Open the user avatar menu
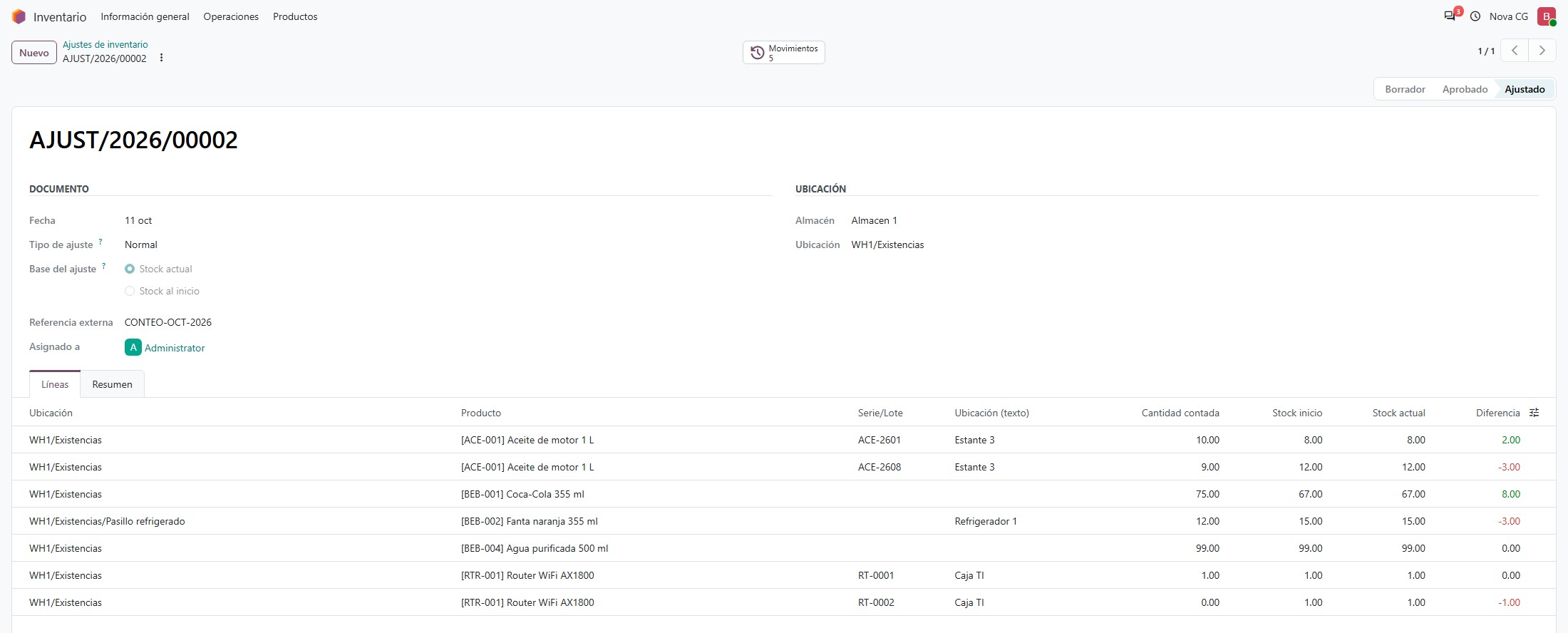This screenshot has width=1568, height=633. (x=1546, y=16)
